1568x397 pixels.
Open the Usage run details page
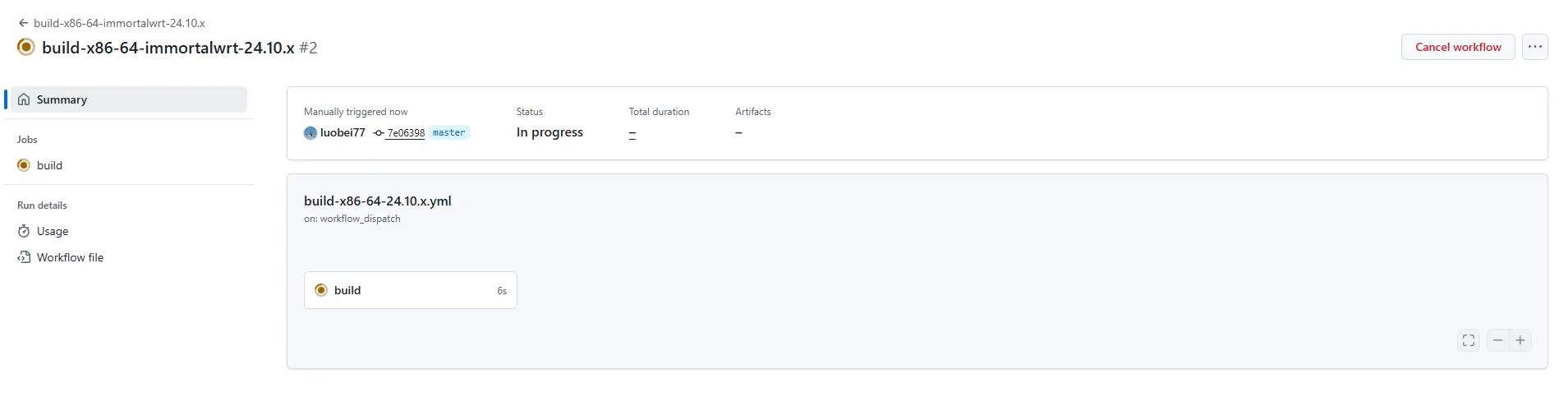(53, 231)
